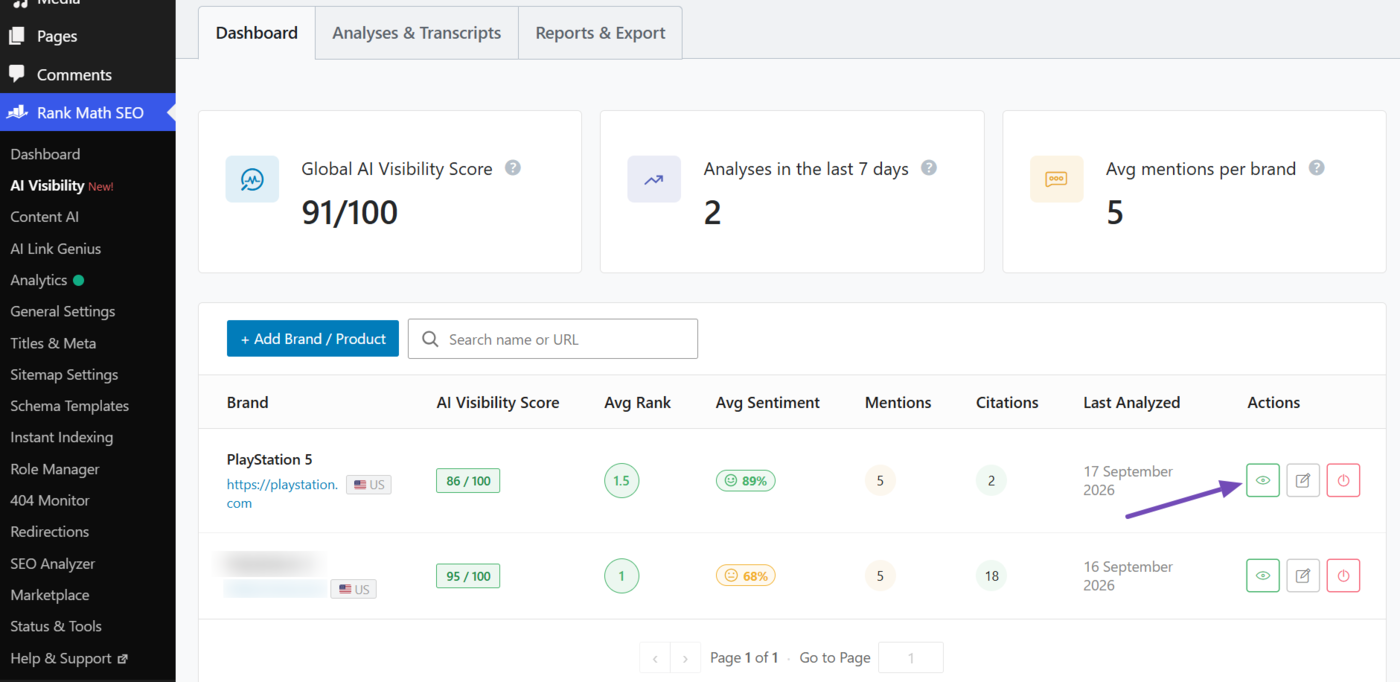Click the 18 citations value

(992, 576)
